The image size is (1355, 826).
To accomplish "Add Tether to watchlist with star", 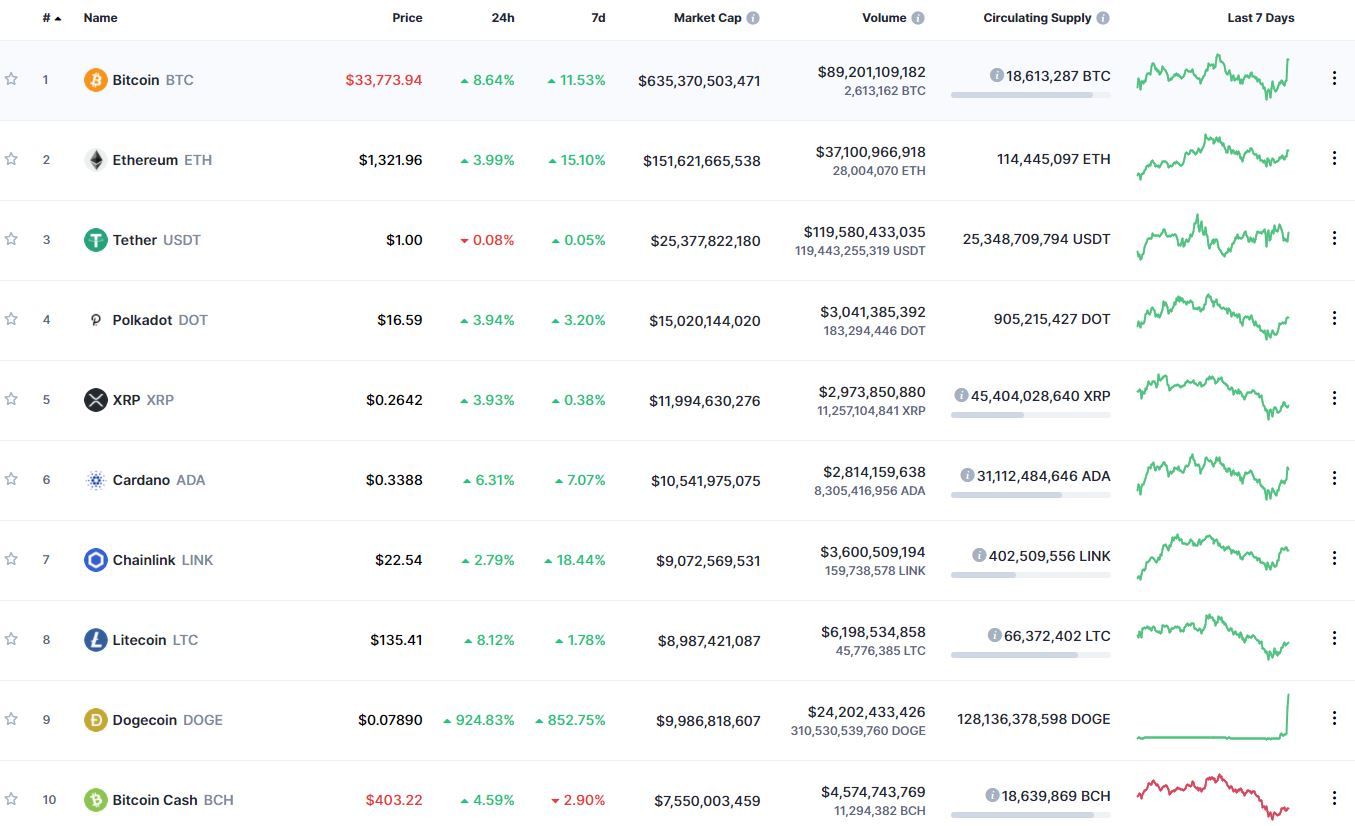I will pos(11,239).
